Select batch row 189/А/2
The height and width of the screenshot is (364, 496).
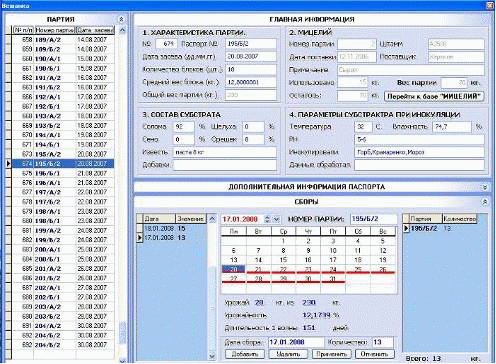coord(63,40)
